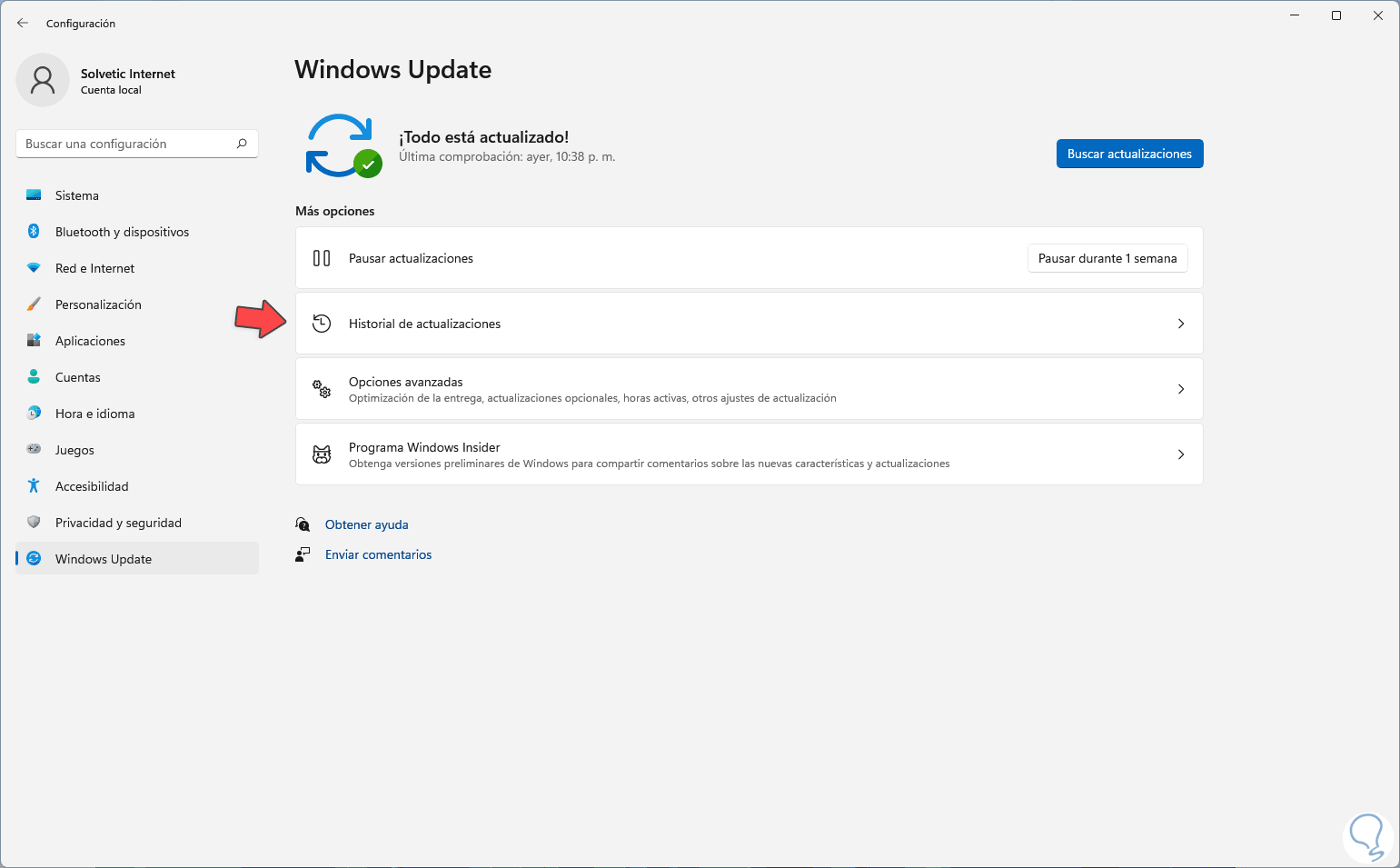Screen dimensions: 1400x868
Task: Expand Opciones avanzadas chevron
Action: coord(1181,389)
